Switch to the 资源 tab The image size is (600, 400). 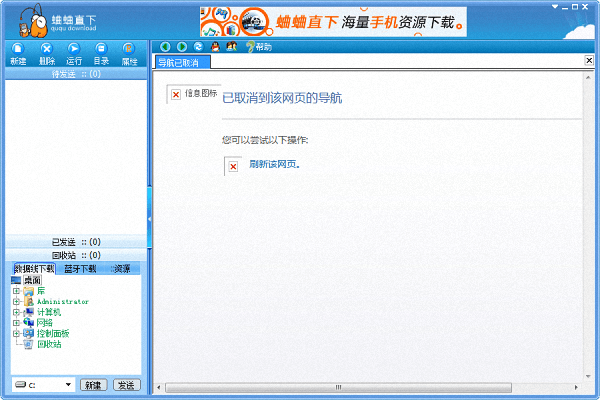tap(122, 269)
